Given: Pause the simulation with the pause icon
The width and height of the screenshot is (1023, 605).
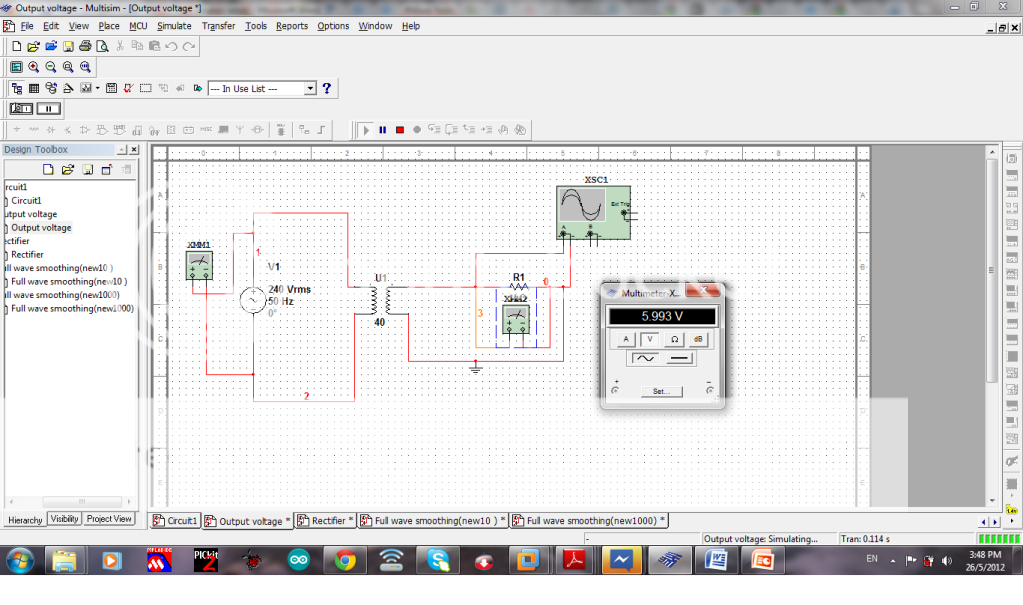Looking at the screenshot, I should (x=383, y=129).
